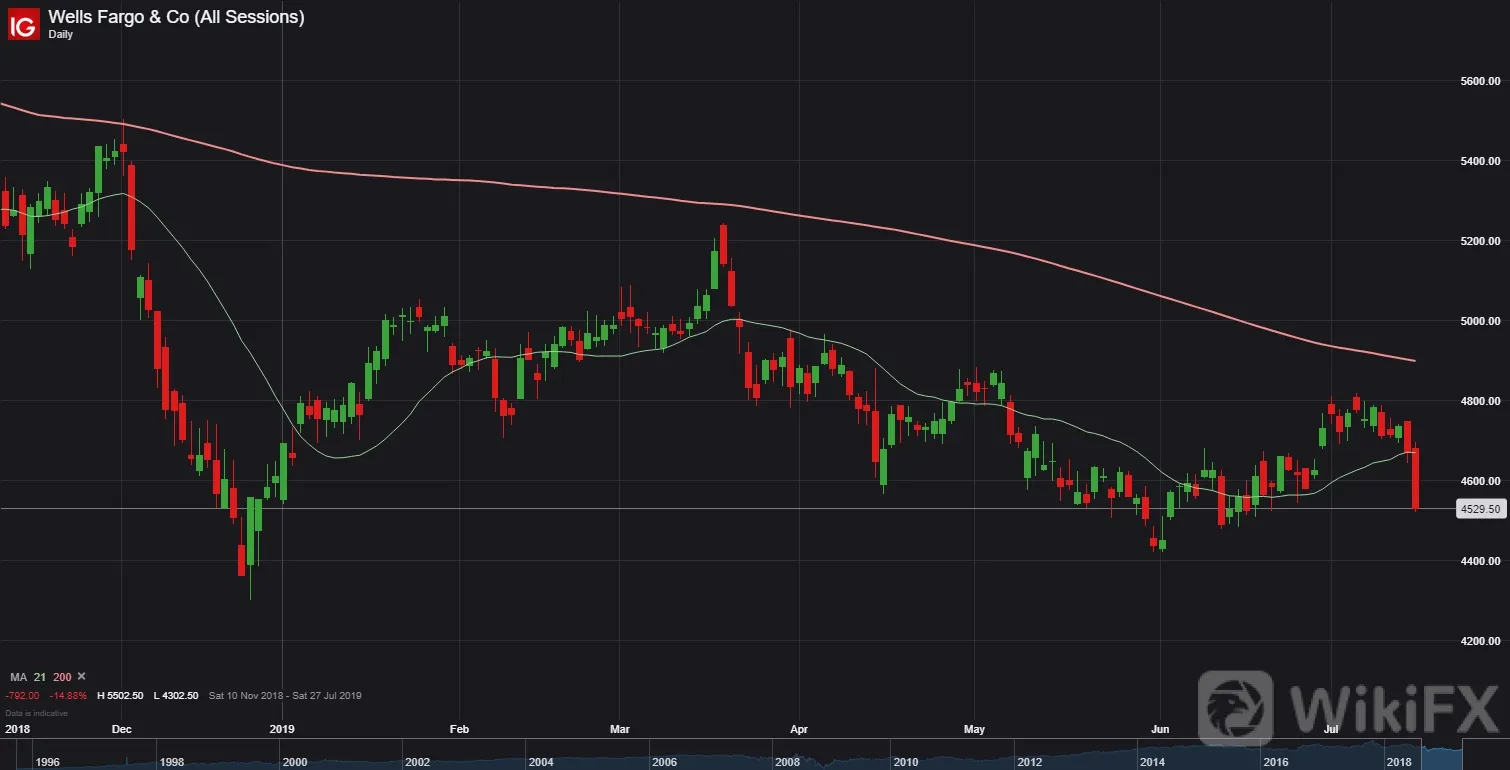The image size is (1510, 770).
Task: Select the MA indicator label
Action: [17, 677]
